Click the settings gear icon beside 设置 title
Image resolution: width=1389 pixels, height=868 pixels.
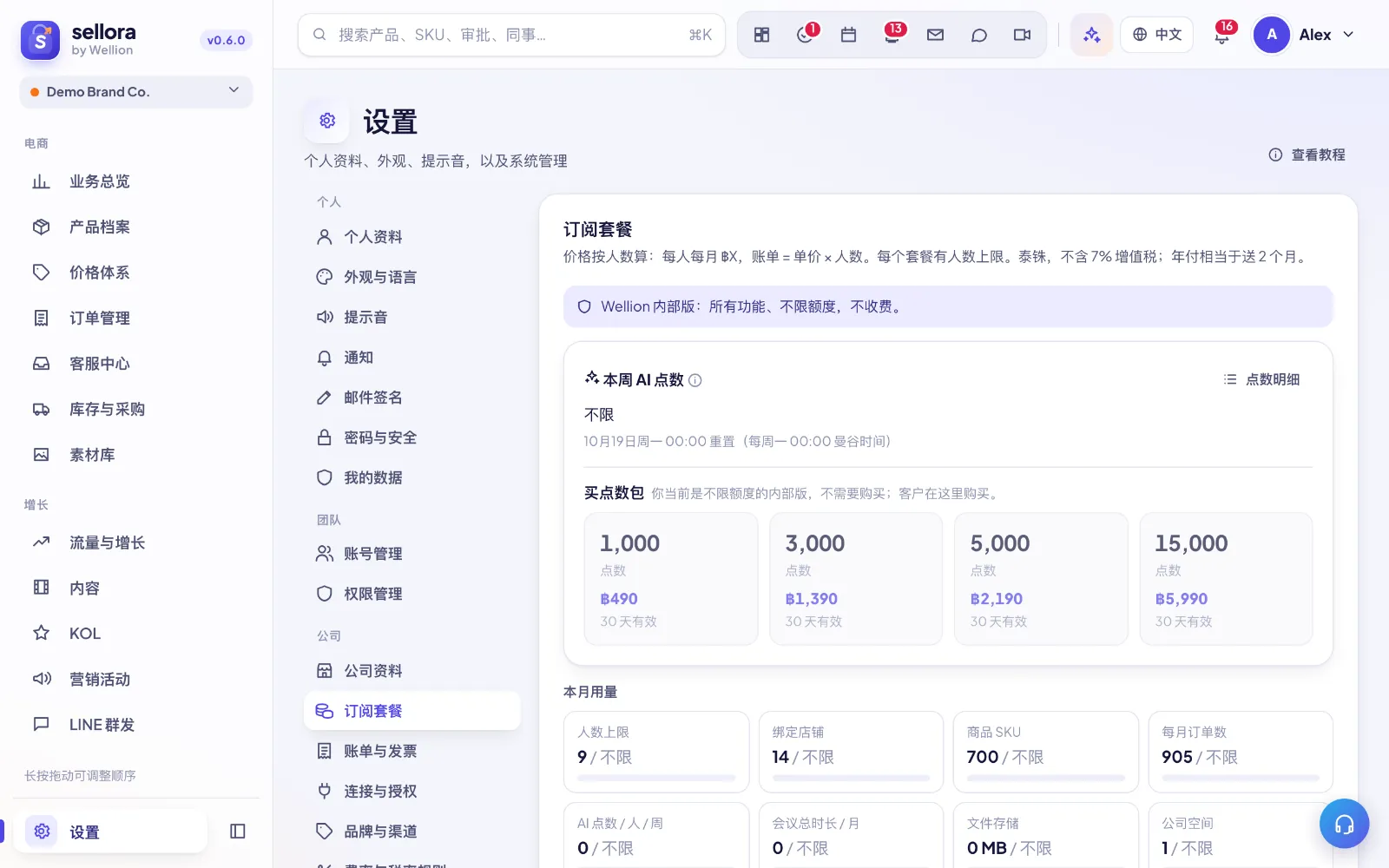point(327,121)
